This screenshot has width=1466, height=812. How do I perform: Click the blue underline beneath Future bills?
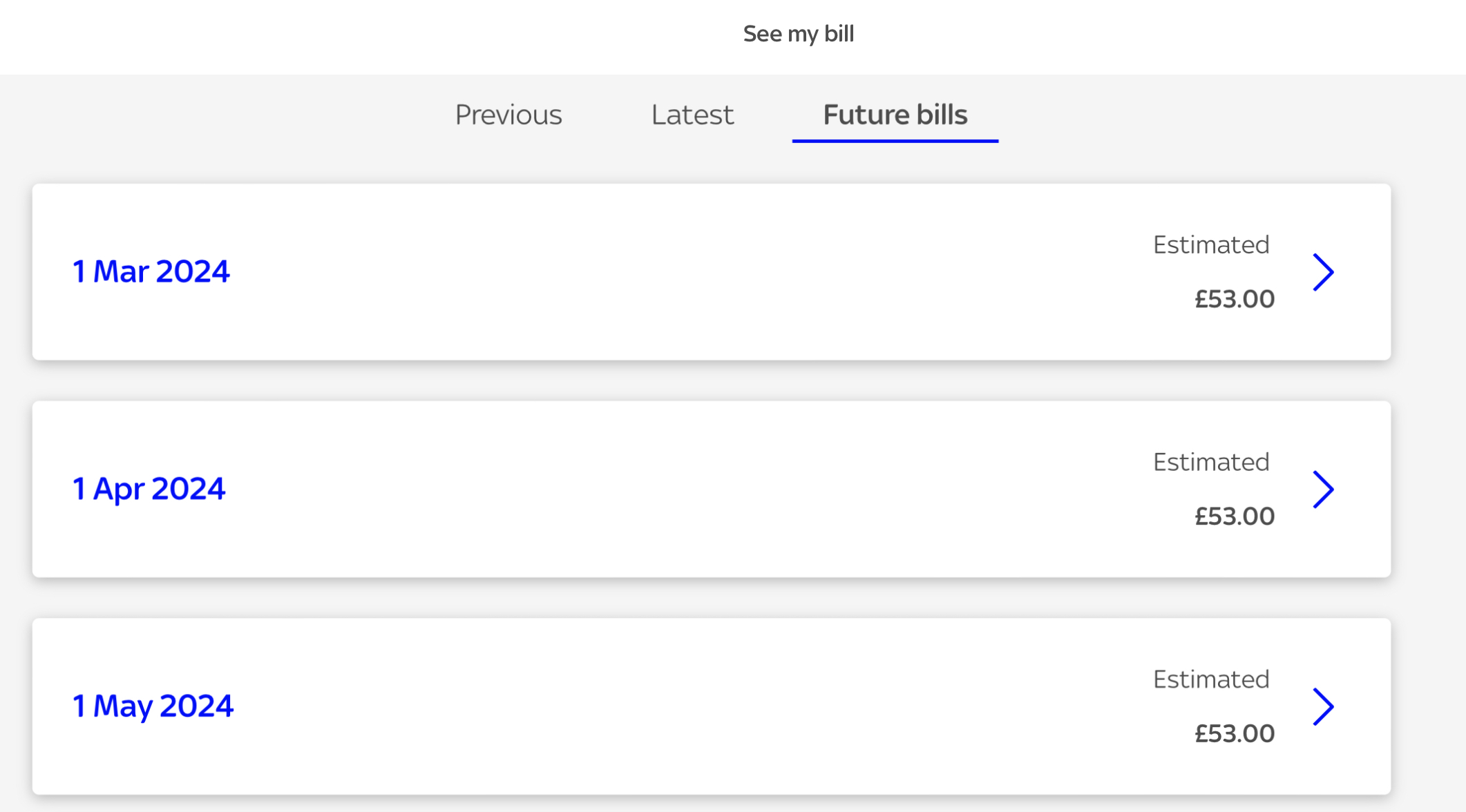[895, 141]
